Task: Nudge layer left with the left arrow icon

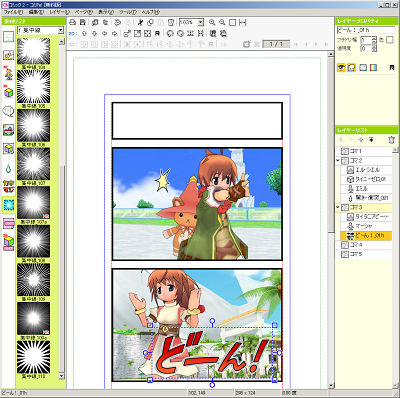Action: (104, 33)
